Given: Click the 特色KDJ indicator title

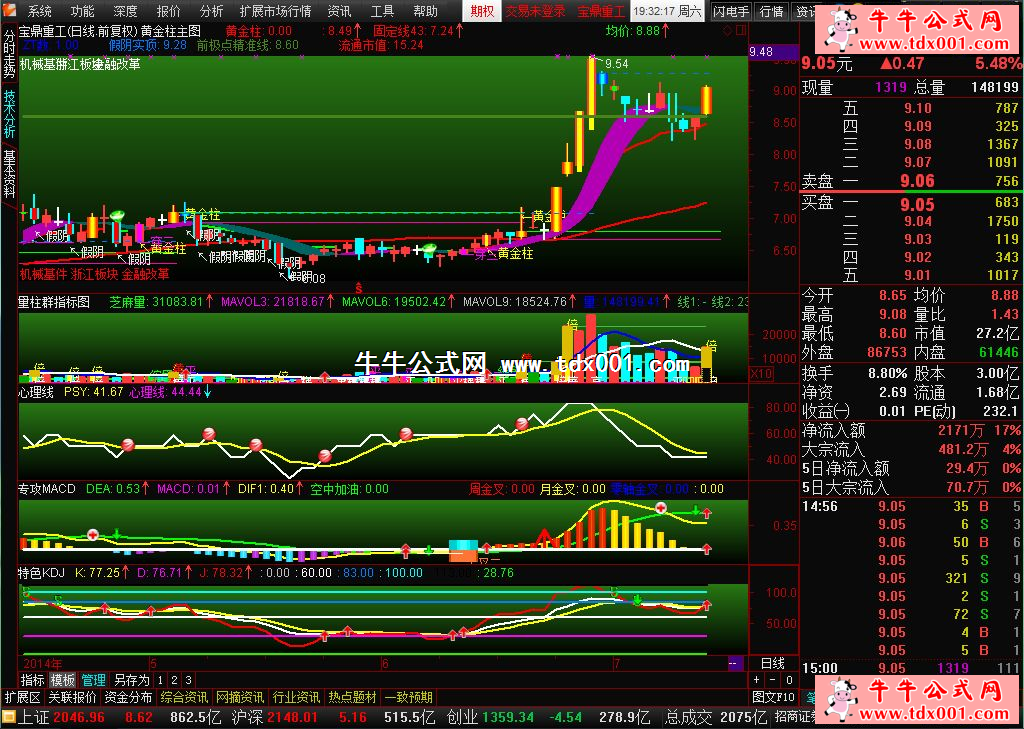Looking at the screenshot, I should [42, 573].
